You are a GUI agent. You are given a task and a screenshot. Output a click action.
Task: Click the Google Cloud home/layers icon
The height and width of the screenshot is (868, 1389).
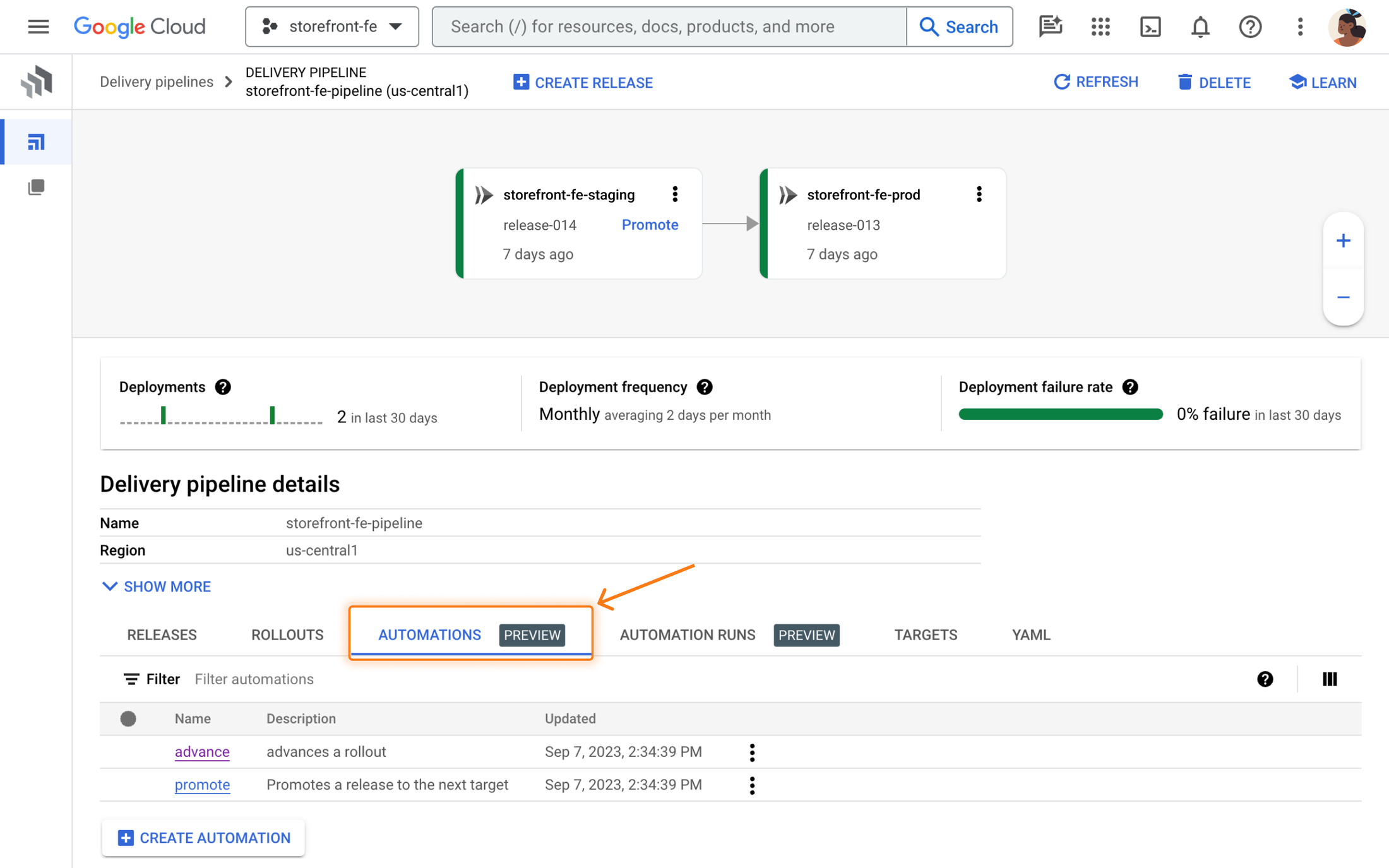(37, 81)
